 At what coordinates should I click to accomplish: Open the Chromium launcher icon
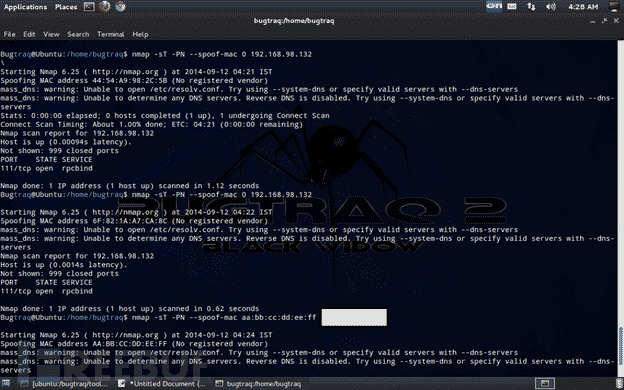click(x=120, y=6)
